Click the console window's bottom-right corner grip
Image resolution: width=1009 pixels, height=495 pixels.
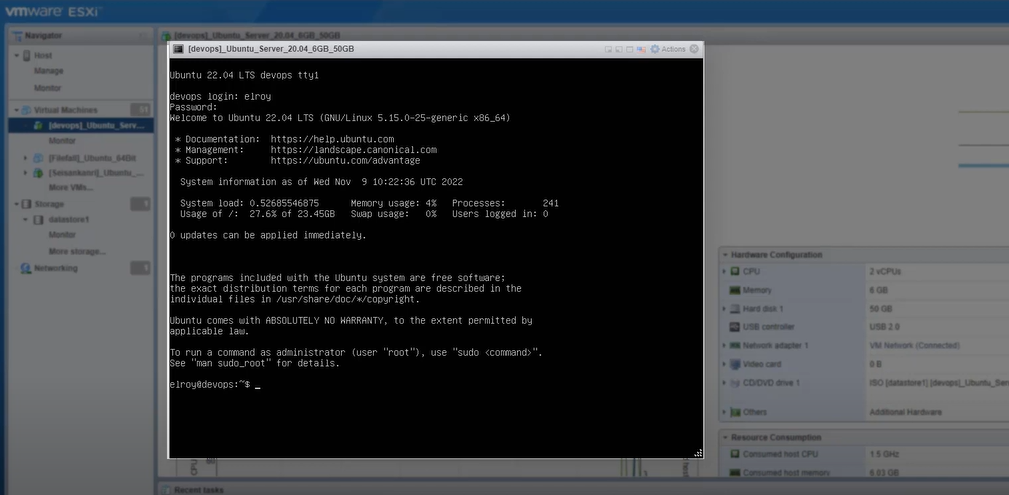(698, 453)
